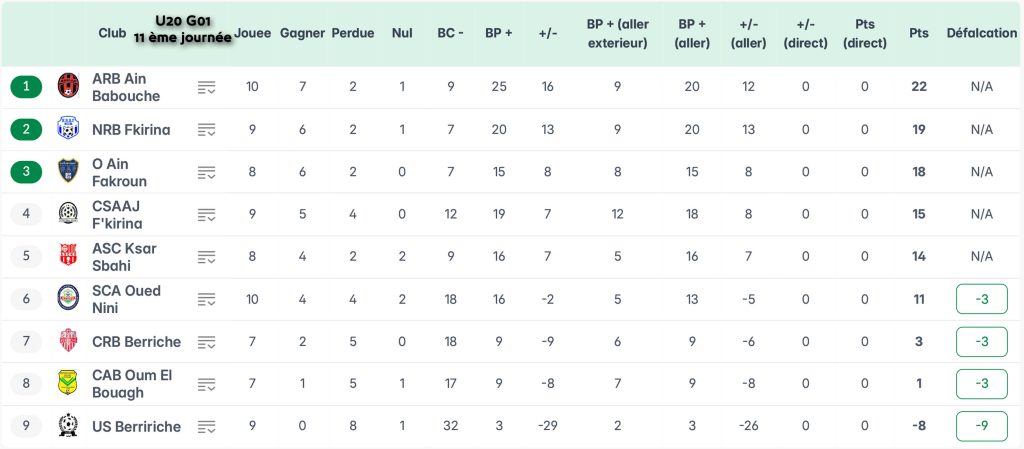
Task: Click the US Berririche club logo
Action: [x=69, y=426]
